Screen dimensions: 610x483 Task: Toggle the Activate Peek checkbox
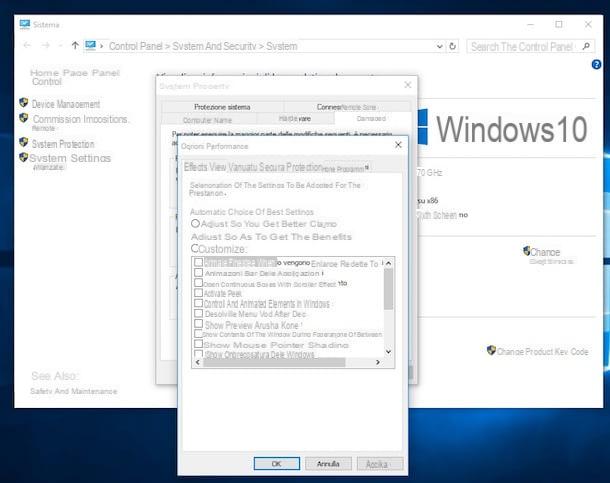pos(198,293)
